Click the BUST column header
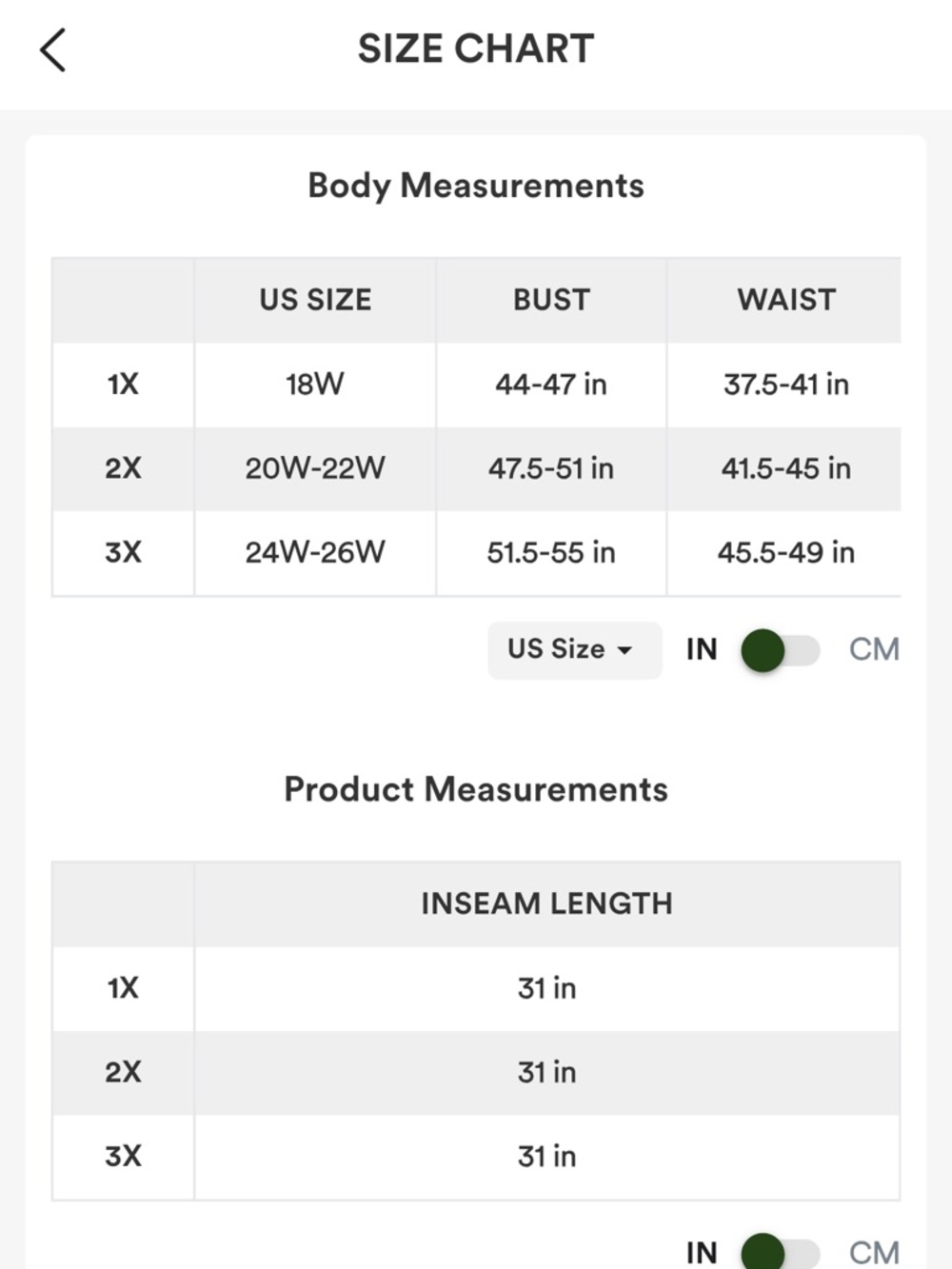952x1269 pixels. 551,300
